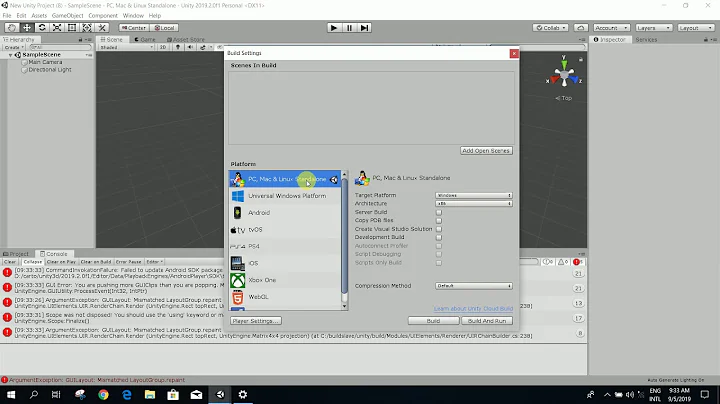Viewport: 720px width, 404px height.
Task: Toggle scene audio icon
Action: tap(190, 47)
